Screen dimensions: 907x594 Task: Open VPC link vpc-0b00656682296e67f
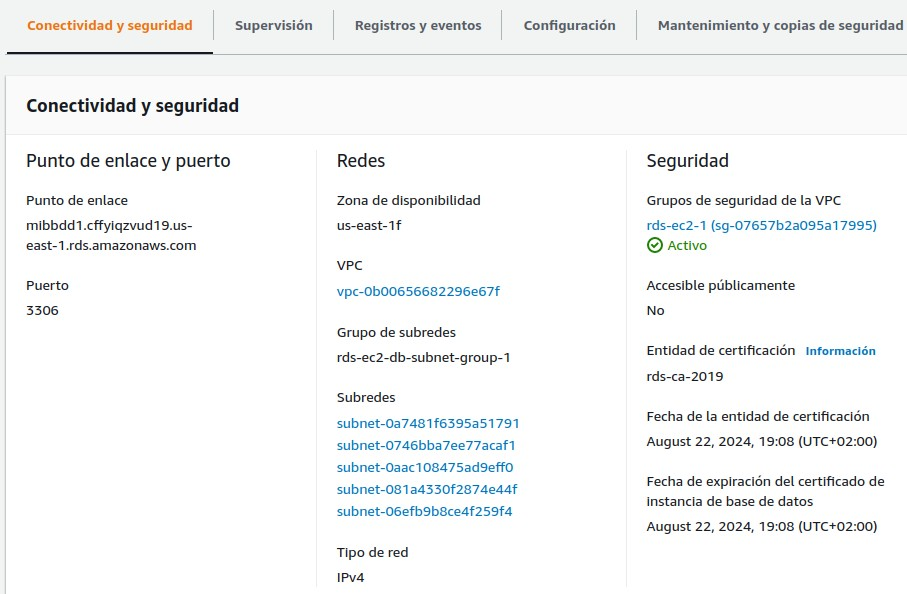(419, 292)
